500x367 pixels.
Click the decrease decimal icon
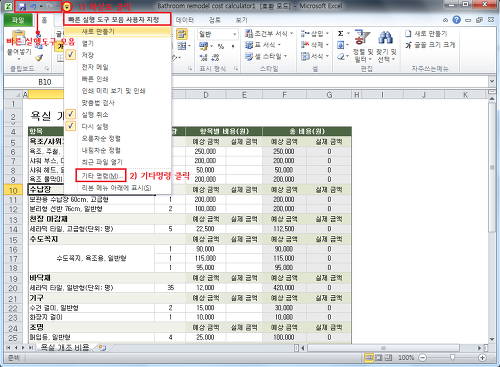[215, 57]
